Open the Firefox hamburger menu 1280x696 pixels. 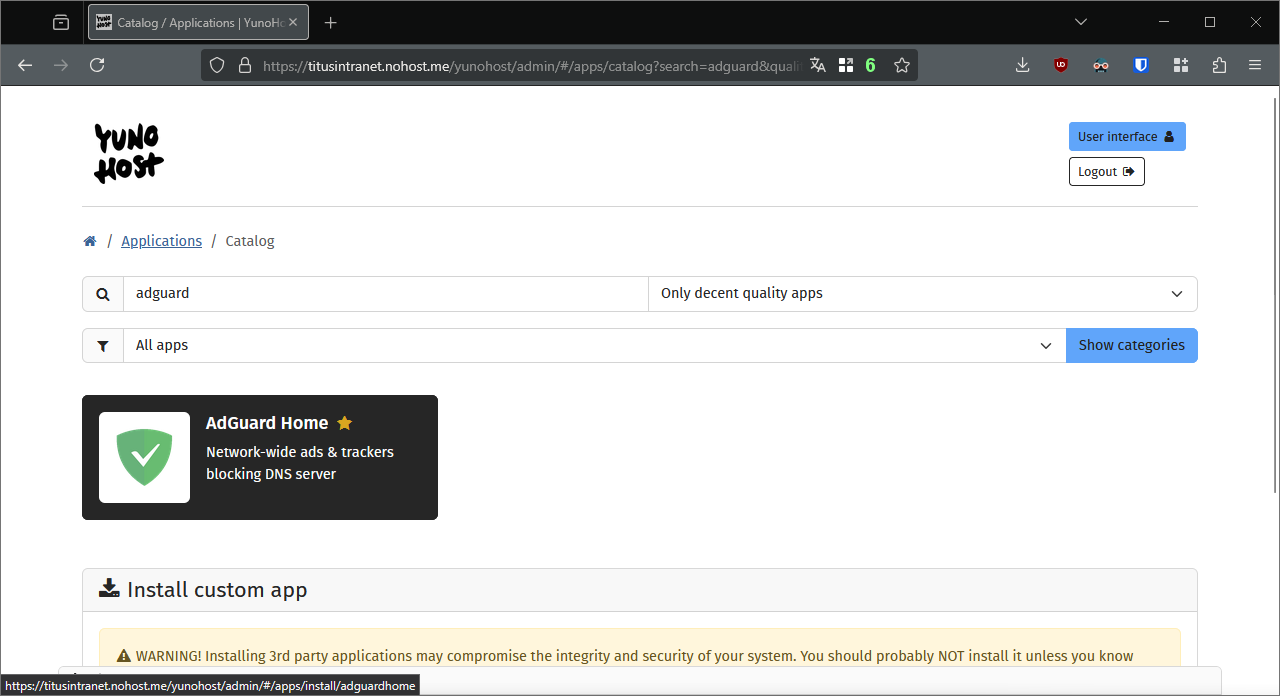pyautogui.click(x=1255, y=65)
